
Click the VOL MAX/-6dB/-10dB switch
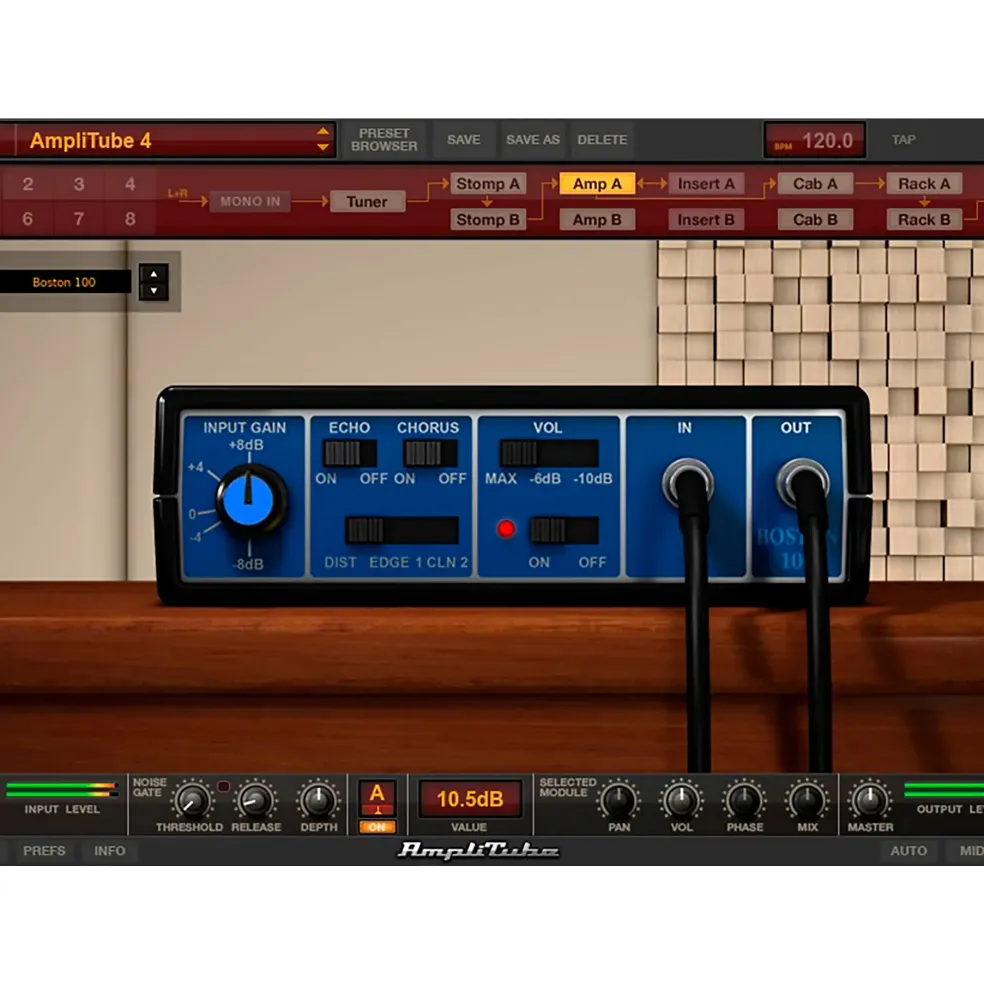(x=549, y=453)
